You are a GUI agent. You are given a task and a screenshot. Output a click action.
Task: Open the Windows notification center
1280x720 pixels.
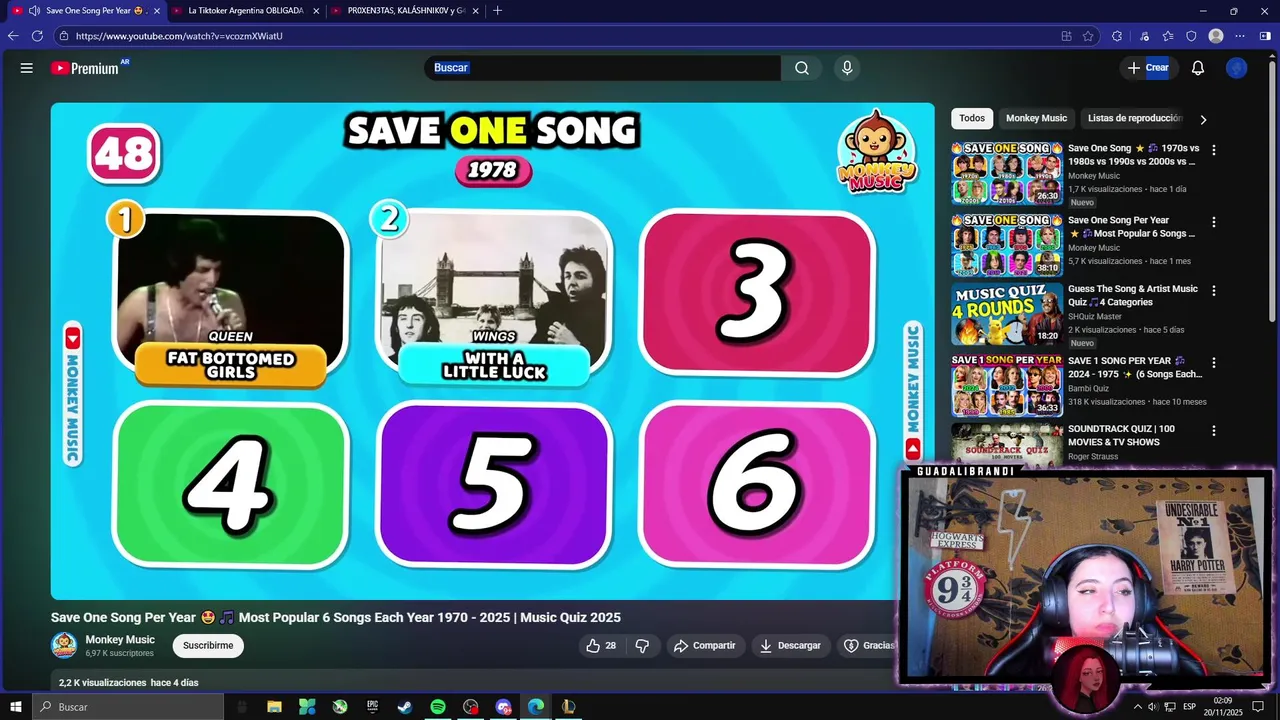pyautogui.click(x=1258, y=707)
